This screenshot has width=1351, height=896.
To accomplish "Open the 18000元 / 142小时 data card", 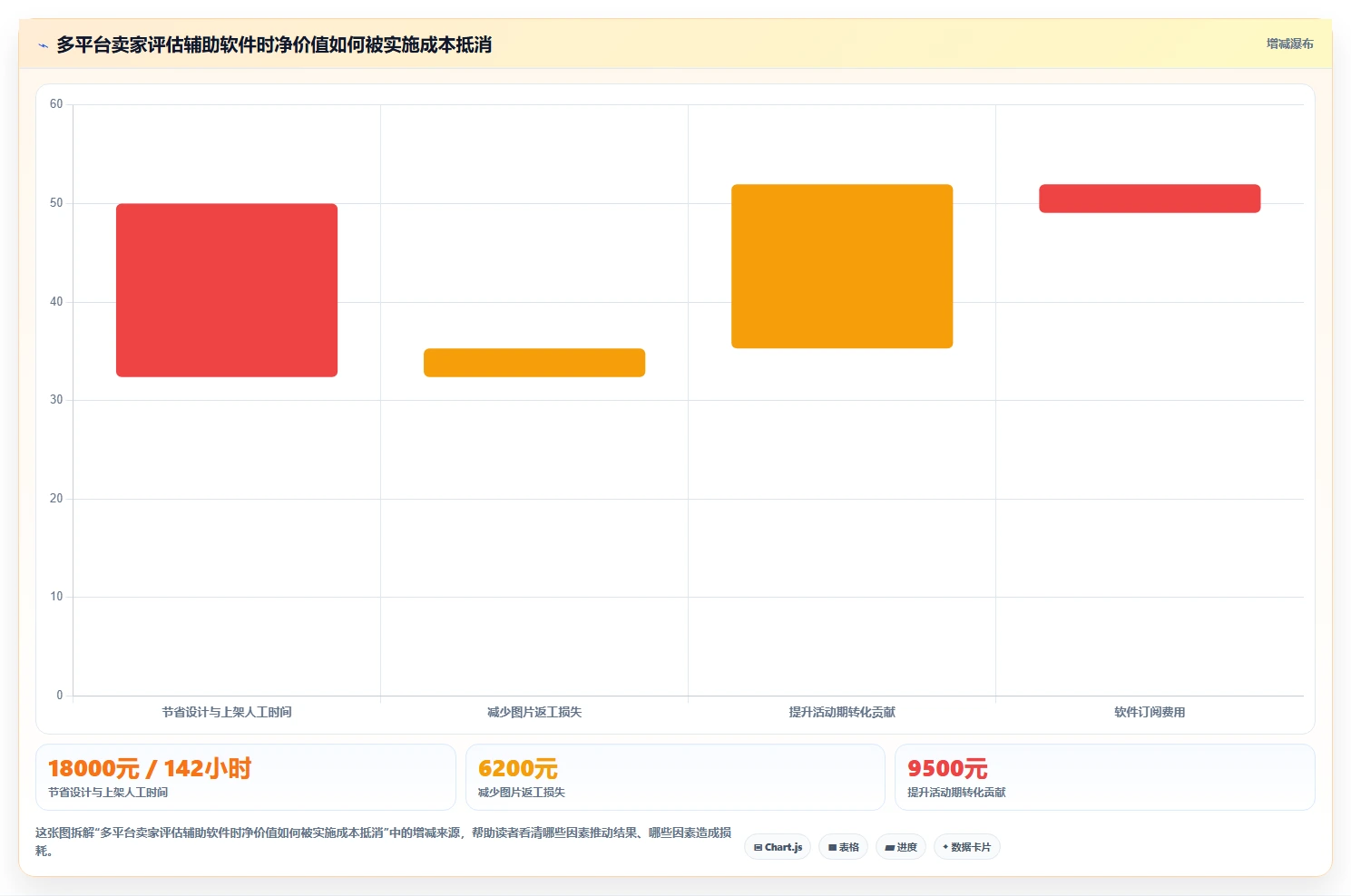I will click(x=245, y=777).
